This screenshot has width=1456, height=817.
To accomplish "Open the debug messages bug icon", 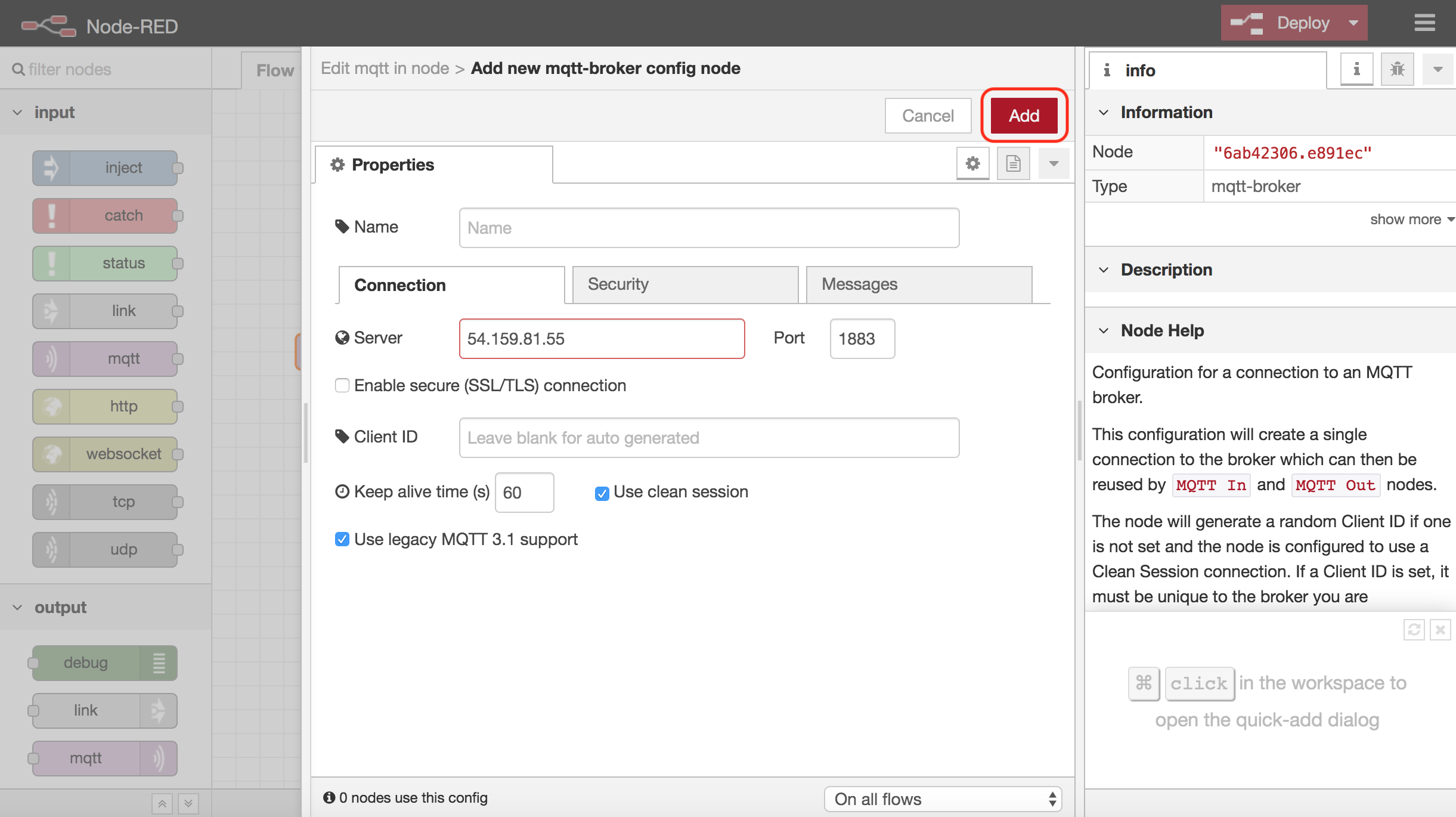I will pyautogui.click(x=1397, y=69).
